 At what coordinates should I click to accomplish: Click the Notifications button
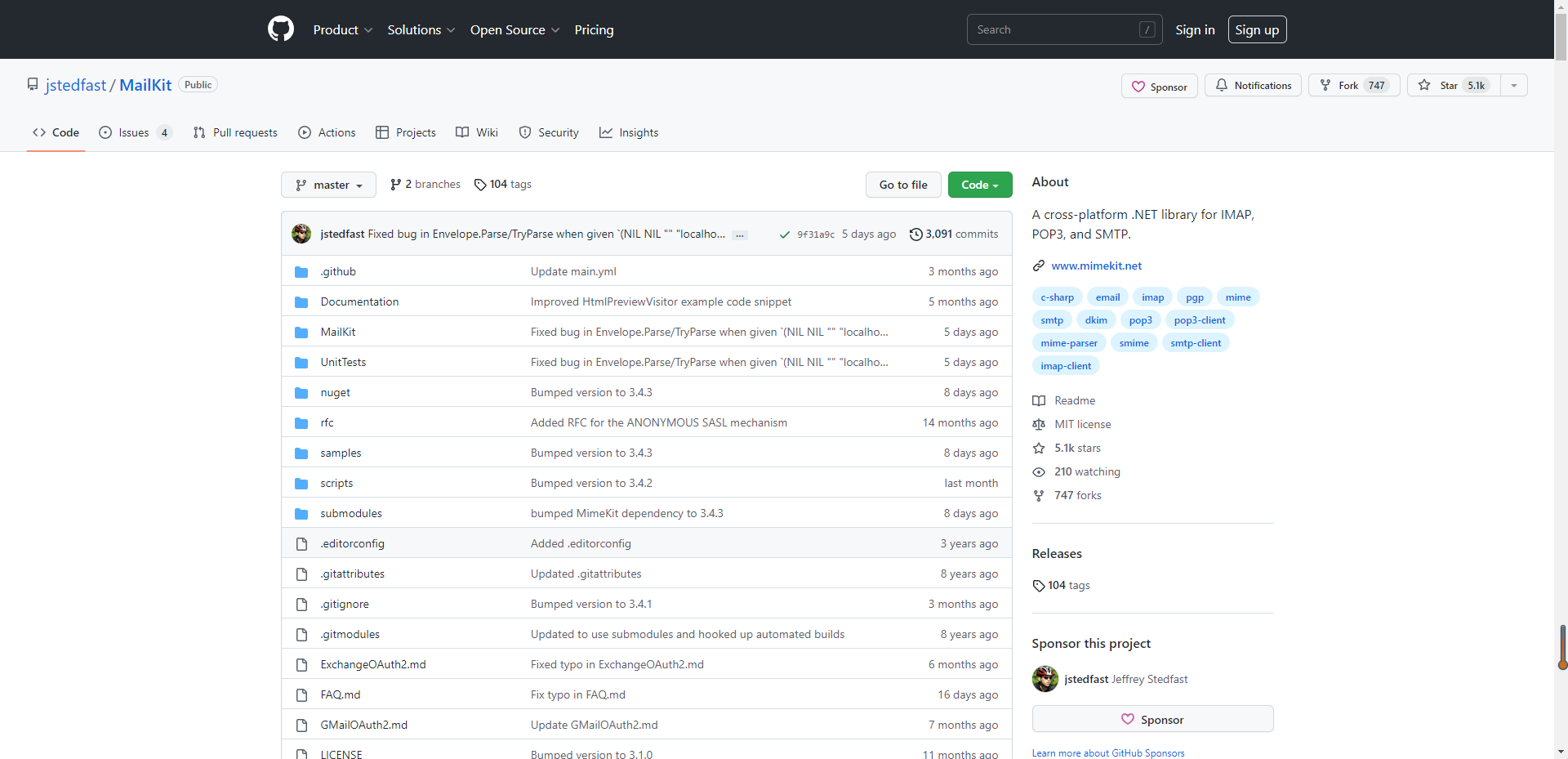(1254, 85)
